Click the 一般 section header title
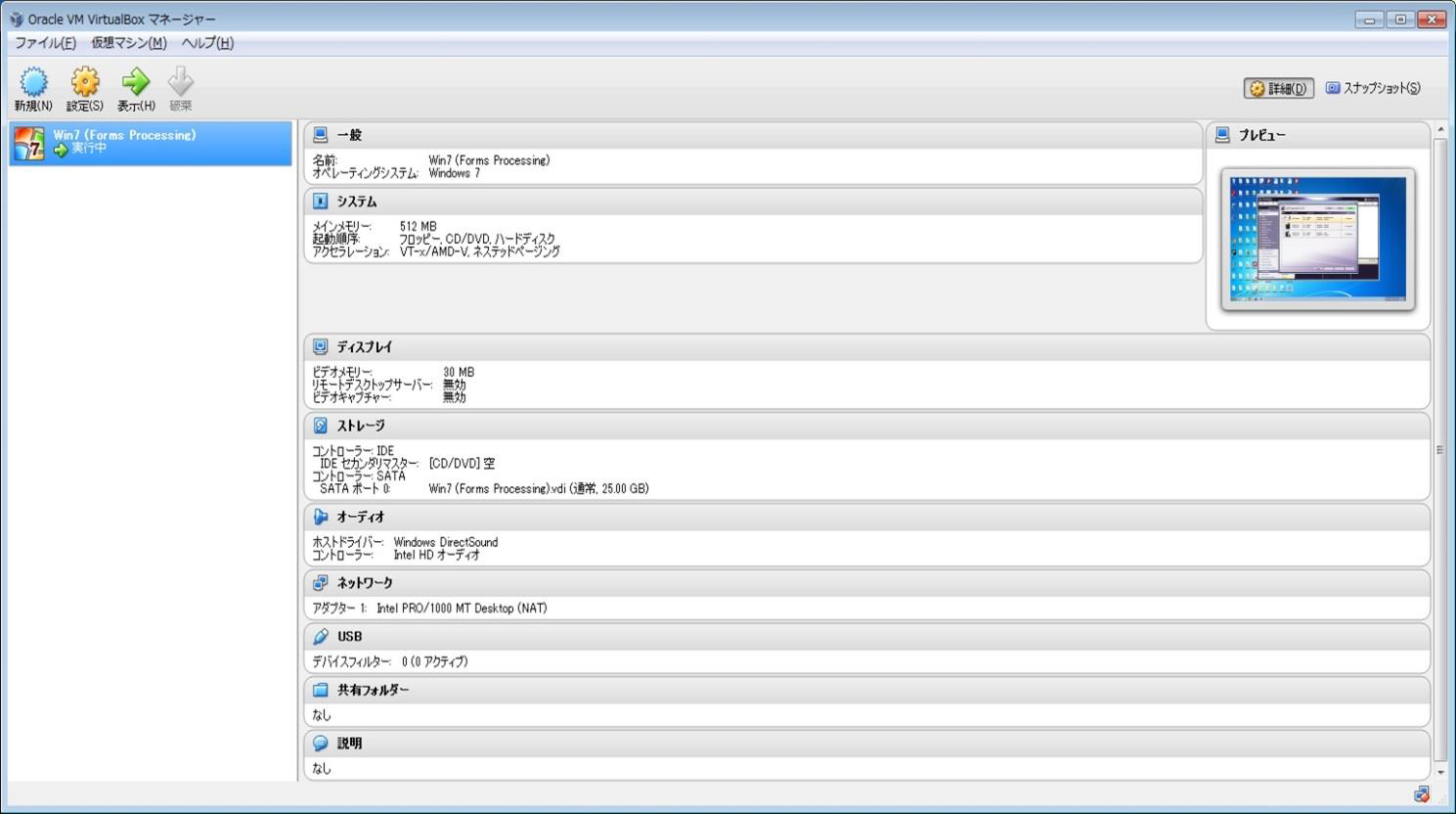The image size is (1456, 814). pyautogui.click(x=349, y=135)
